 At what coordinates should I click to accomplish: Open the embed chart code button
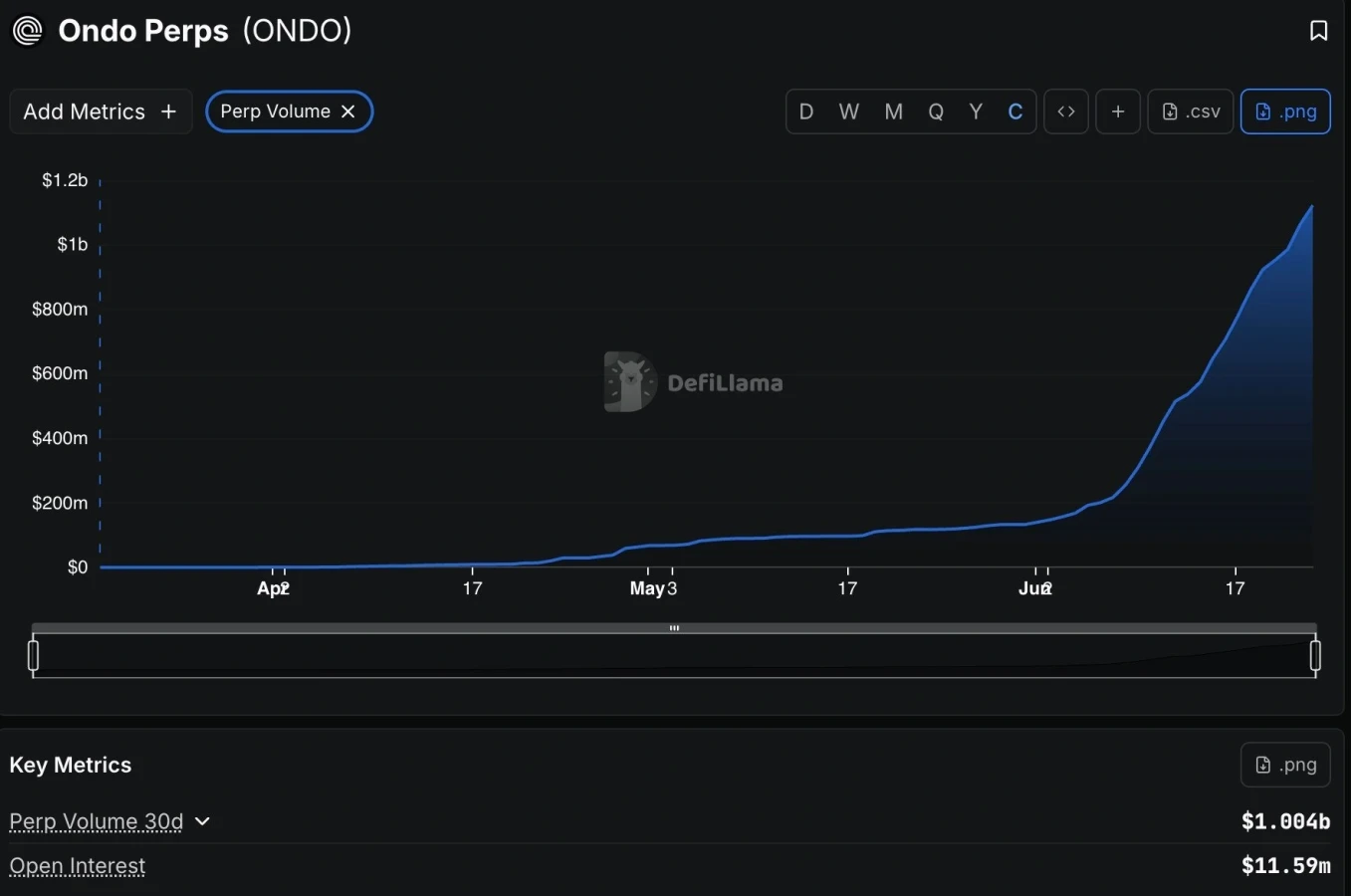[x=1066, y=112]
